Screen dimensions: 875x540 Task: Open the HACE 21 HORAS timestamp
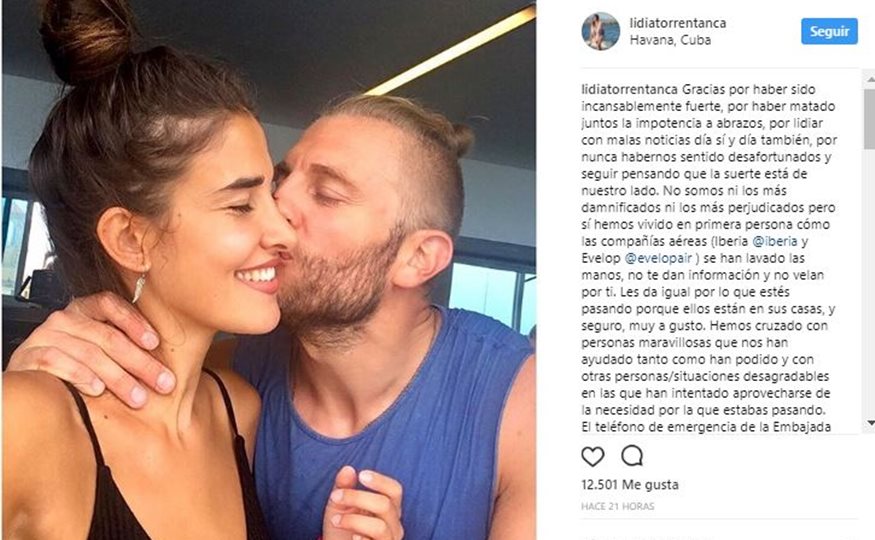tap(618, 507)
